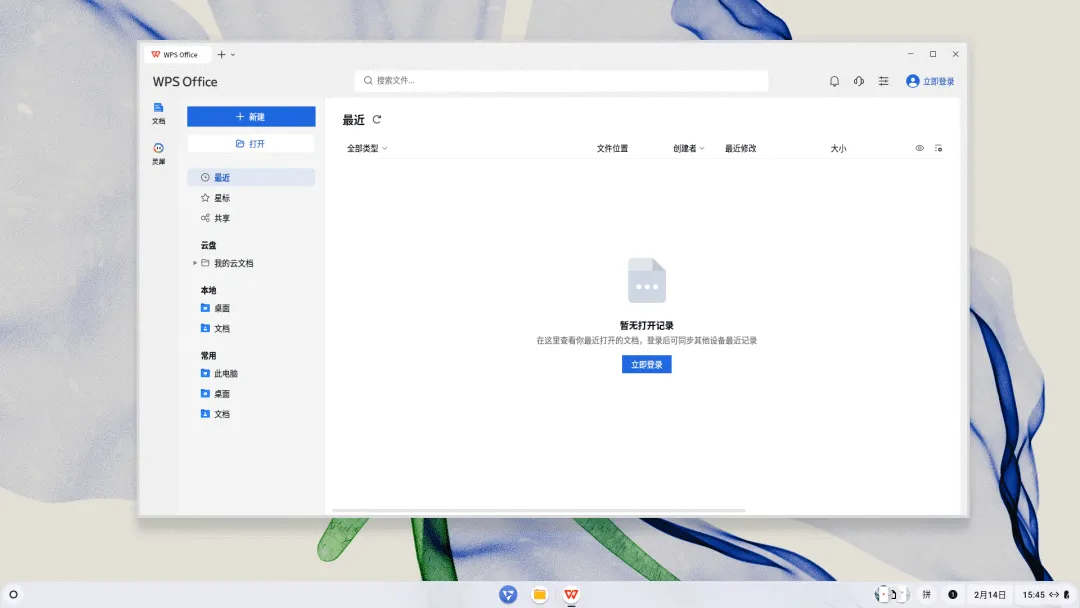Click 最近修改 column header
This screenshot has width=1080, height=608.
click(x=740, y=148)
